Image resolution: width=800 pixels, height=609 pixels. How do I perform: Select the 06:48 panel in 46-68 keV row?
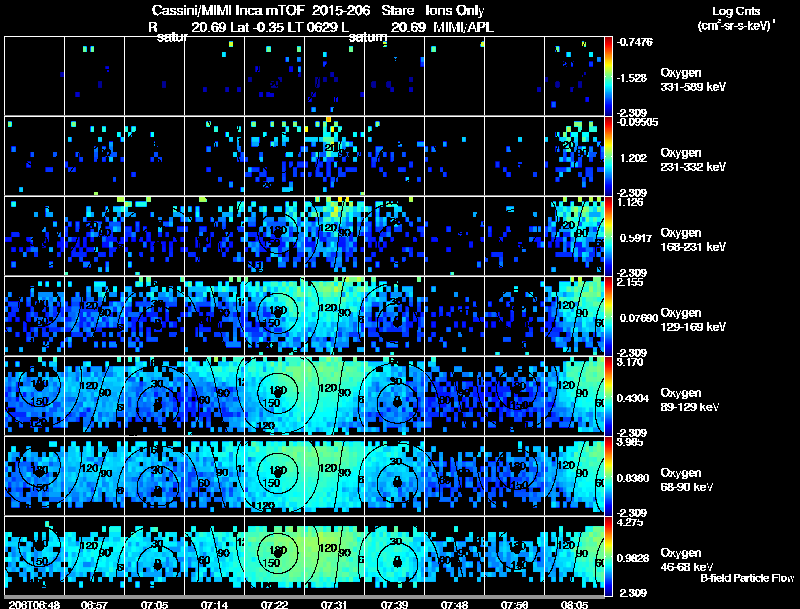pyautogui.click(x=35, y=556)
